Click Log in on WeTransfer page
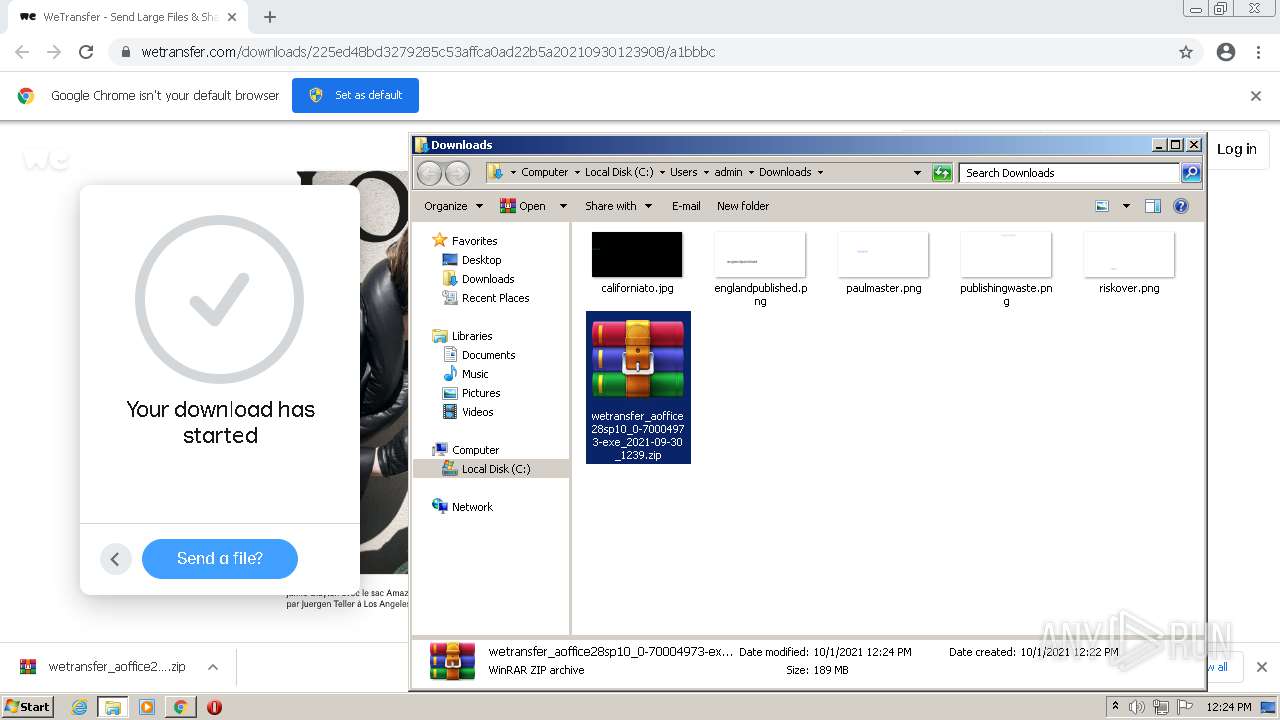 (x=1237, y=149)
